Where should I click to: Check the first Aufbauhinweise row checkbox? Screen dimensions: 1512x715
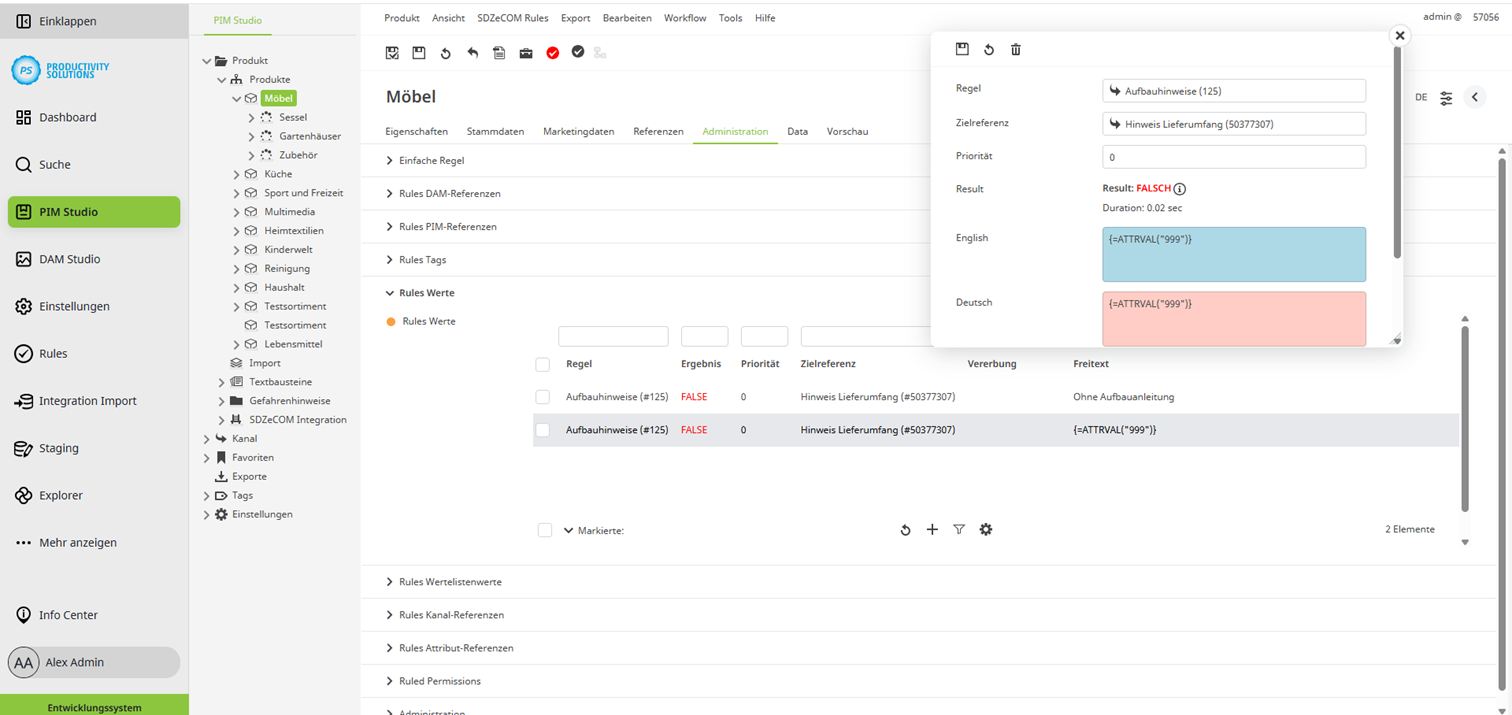(x=543, y=397)
